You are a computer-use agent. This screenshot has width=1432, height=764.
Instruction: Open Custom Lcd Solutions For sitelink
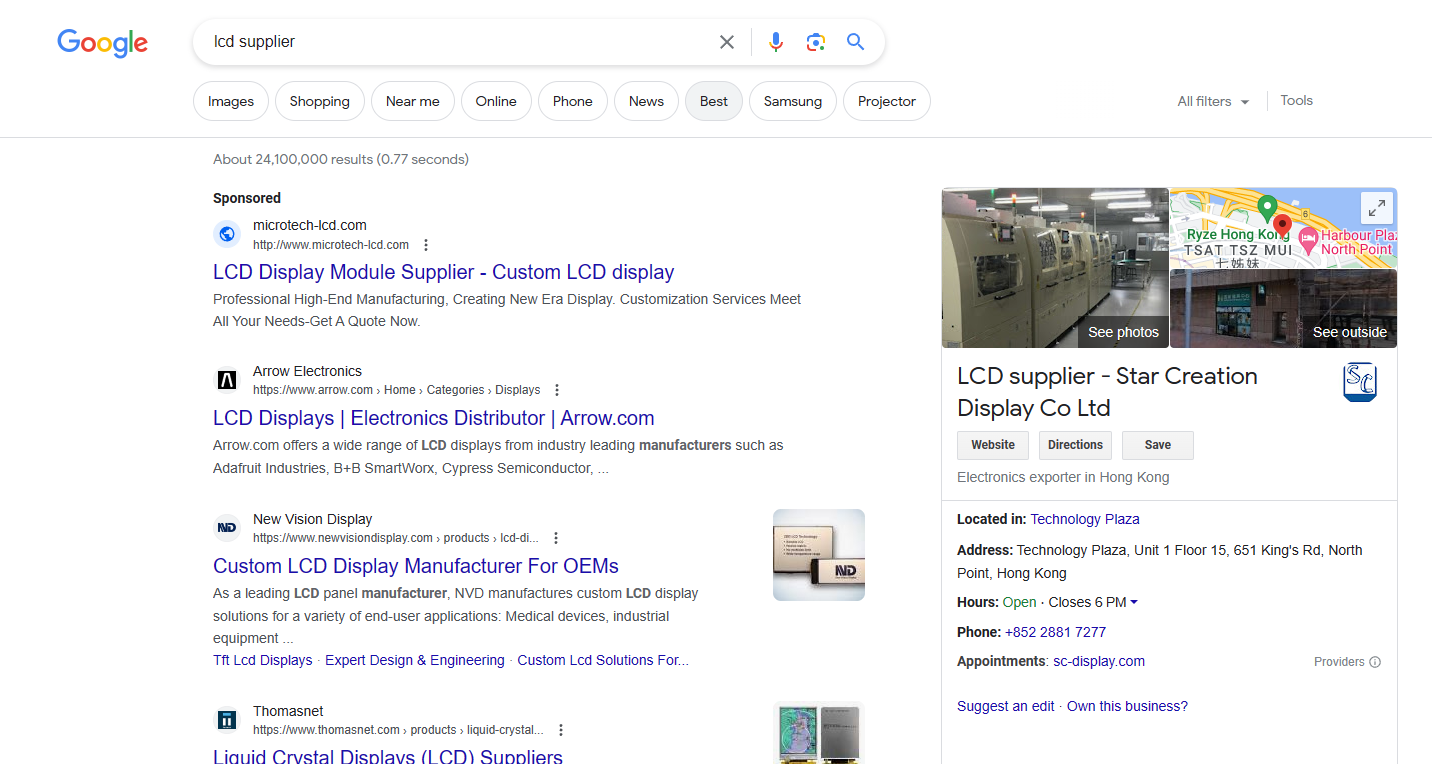[x=603, y=660]
